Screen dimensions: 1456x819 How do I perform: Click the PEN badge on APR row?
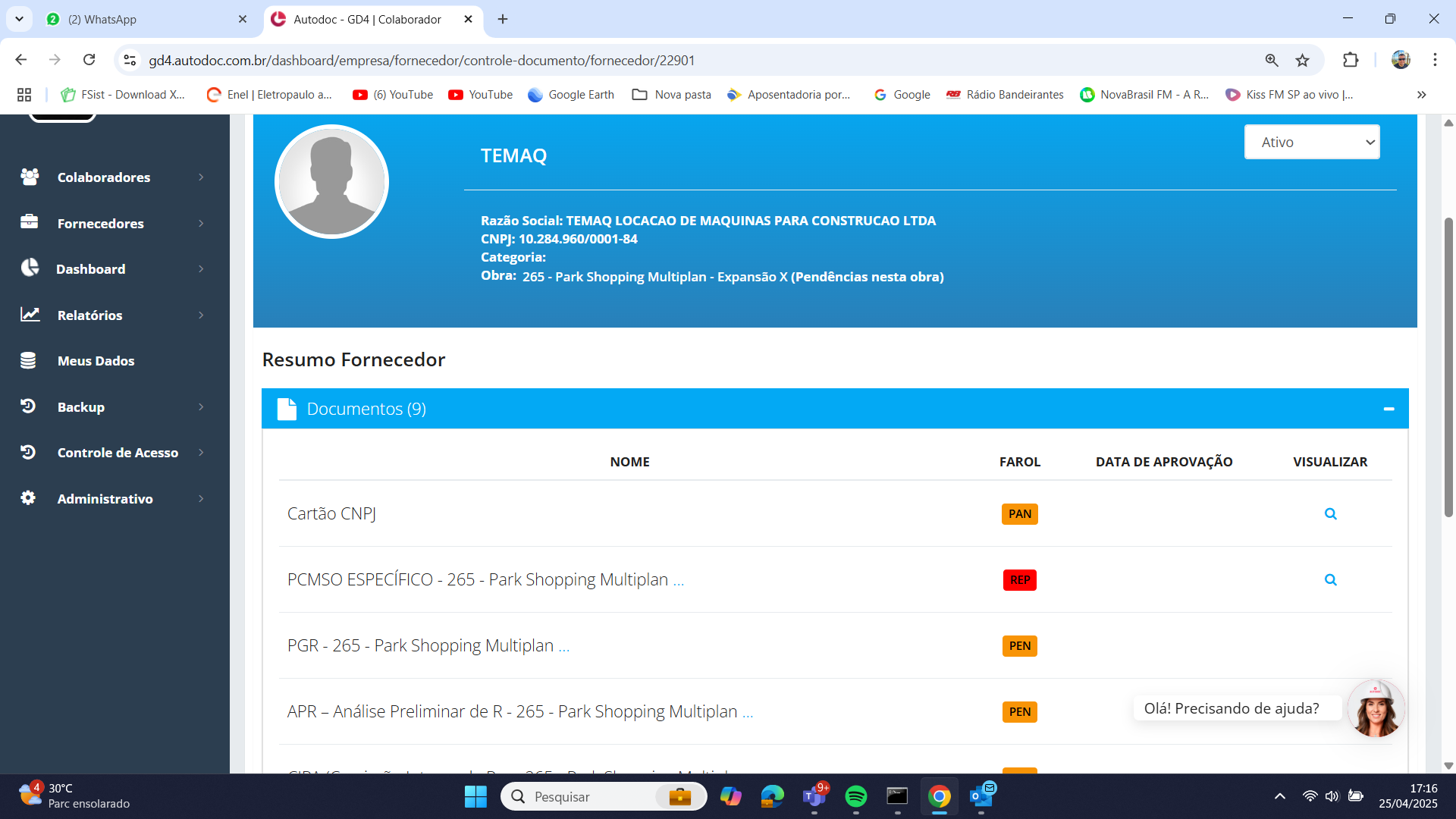[1020, 712]
